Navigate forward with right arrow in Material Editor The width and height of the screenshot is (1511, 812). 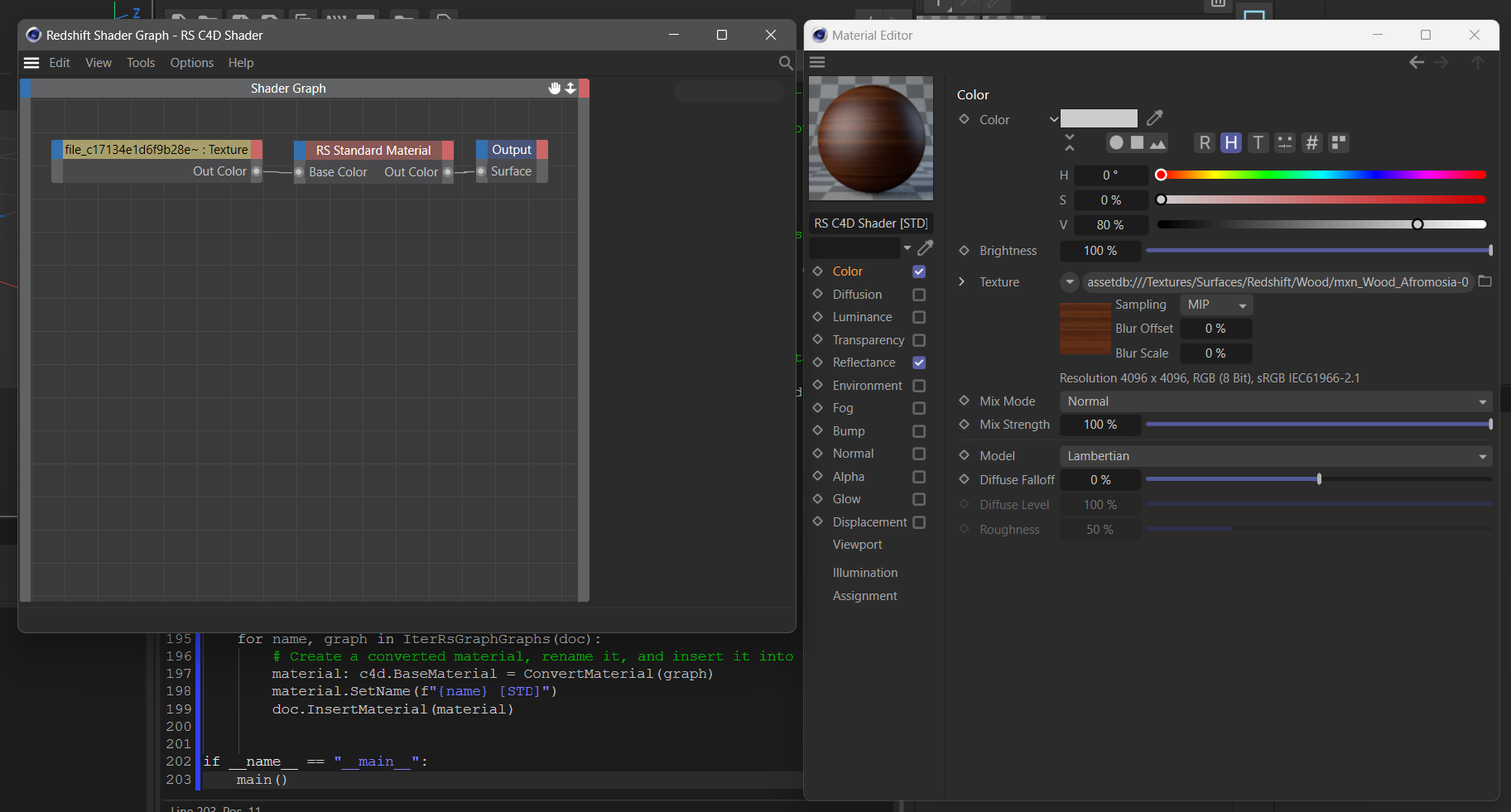tap(1441, 62)
